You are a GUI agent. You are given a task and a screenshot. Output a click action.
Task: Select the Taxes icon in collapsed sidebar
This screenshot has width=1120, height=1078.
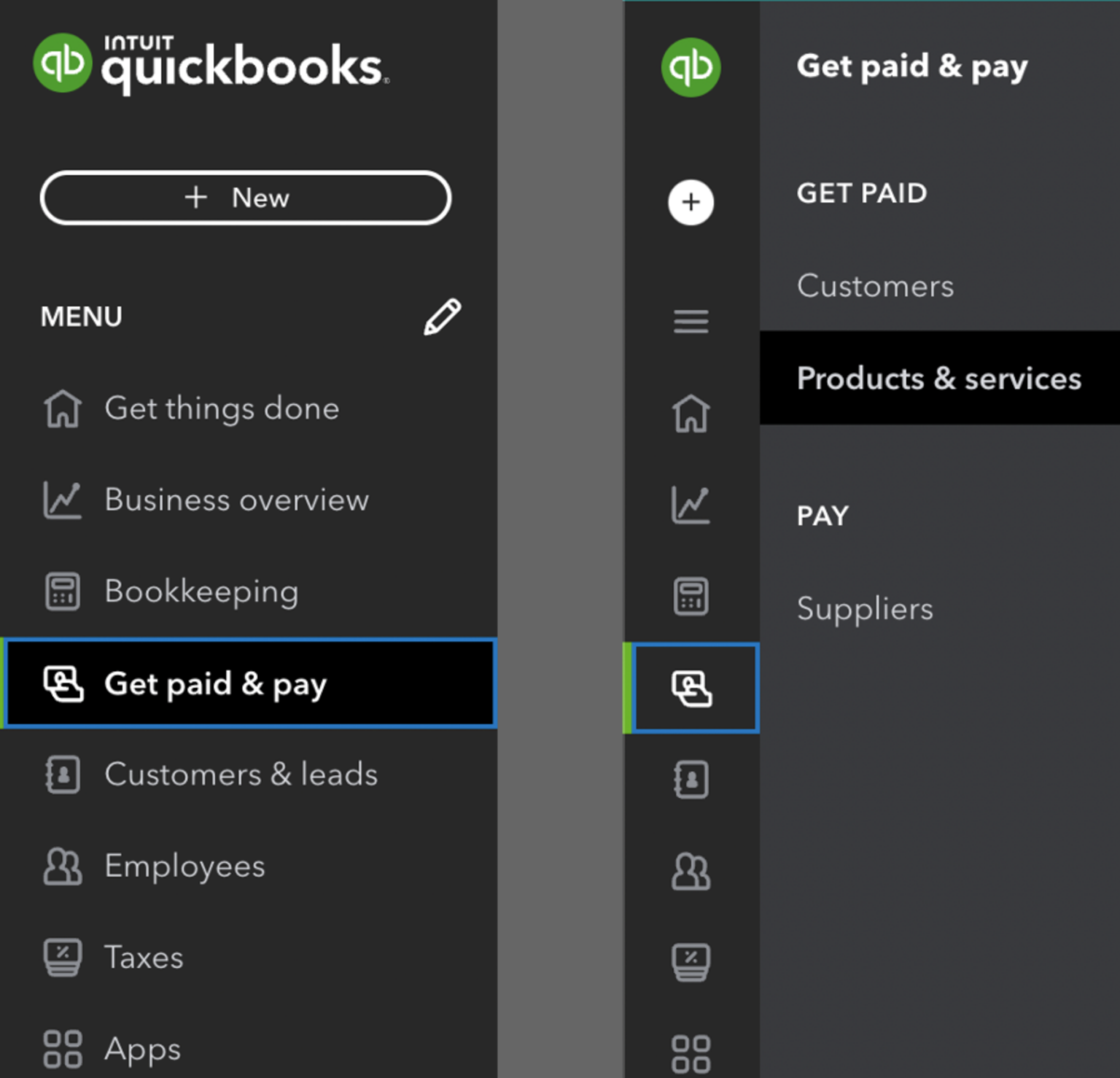[x=691, y=962]
